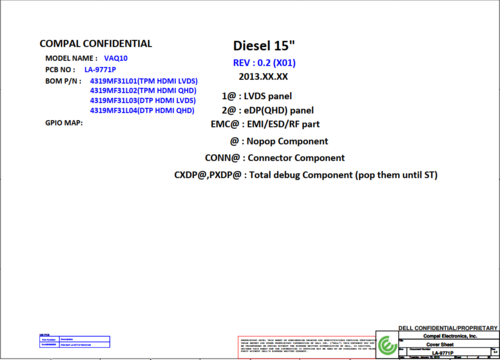The image size is (500, 360).
Task: Select the LA-9771P PCB number link
Action: point(100,70)
